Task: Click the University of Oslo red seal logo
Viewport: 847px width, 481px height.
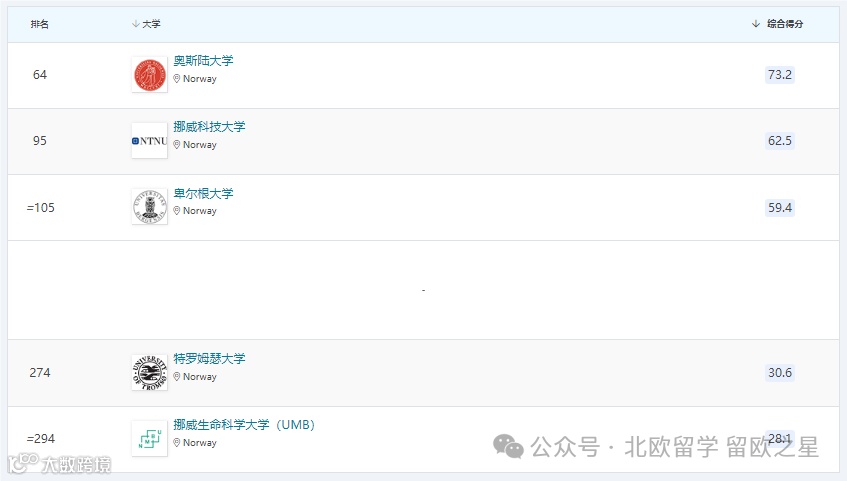Action: (x=150, y=75)
